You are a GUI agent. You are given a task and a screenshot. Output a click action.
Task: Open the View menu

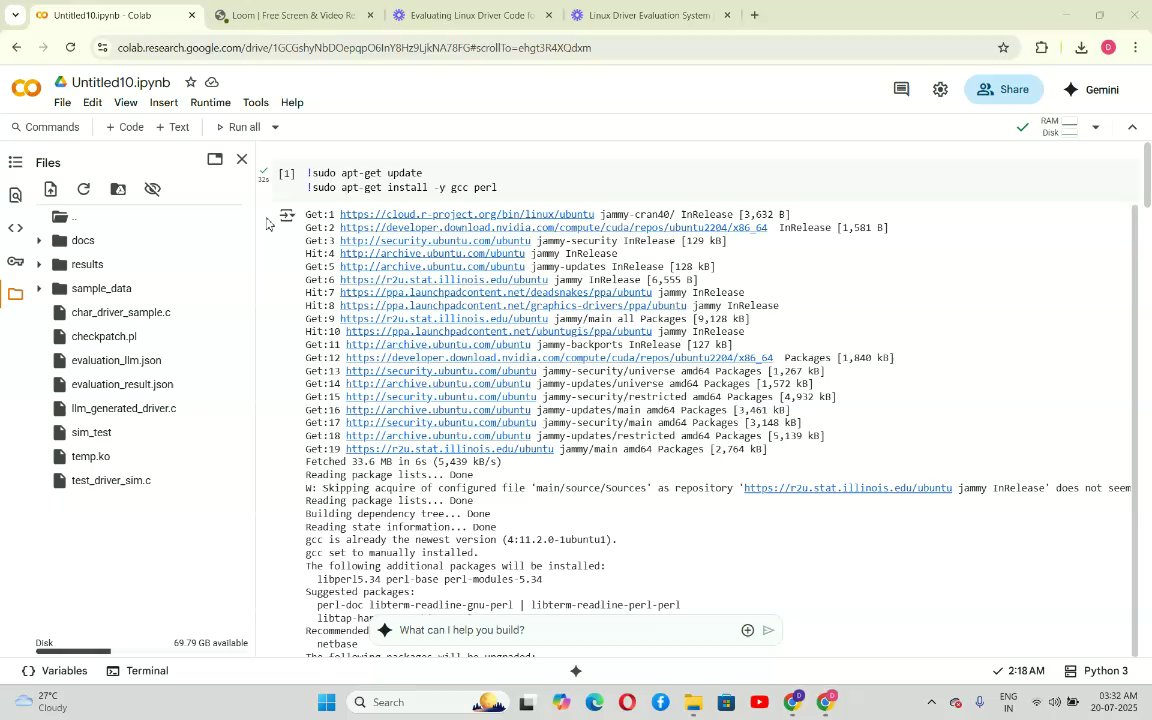(126, 103)
